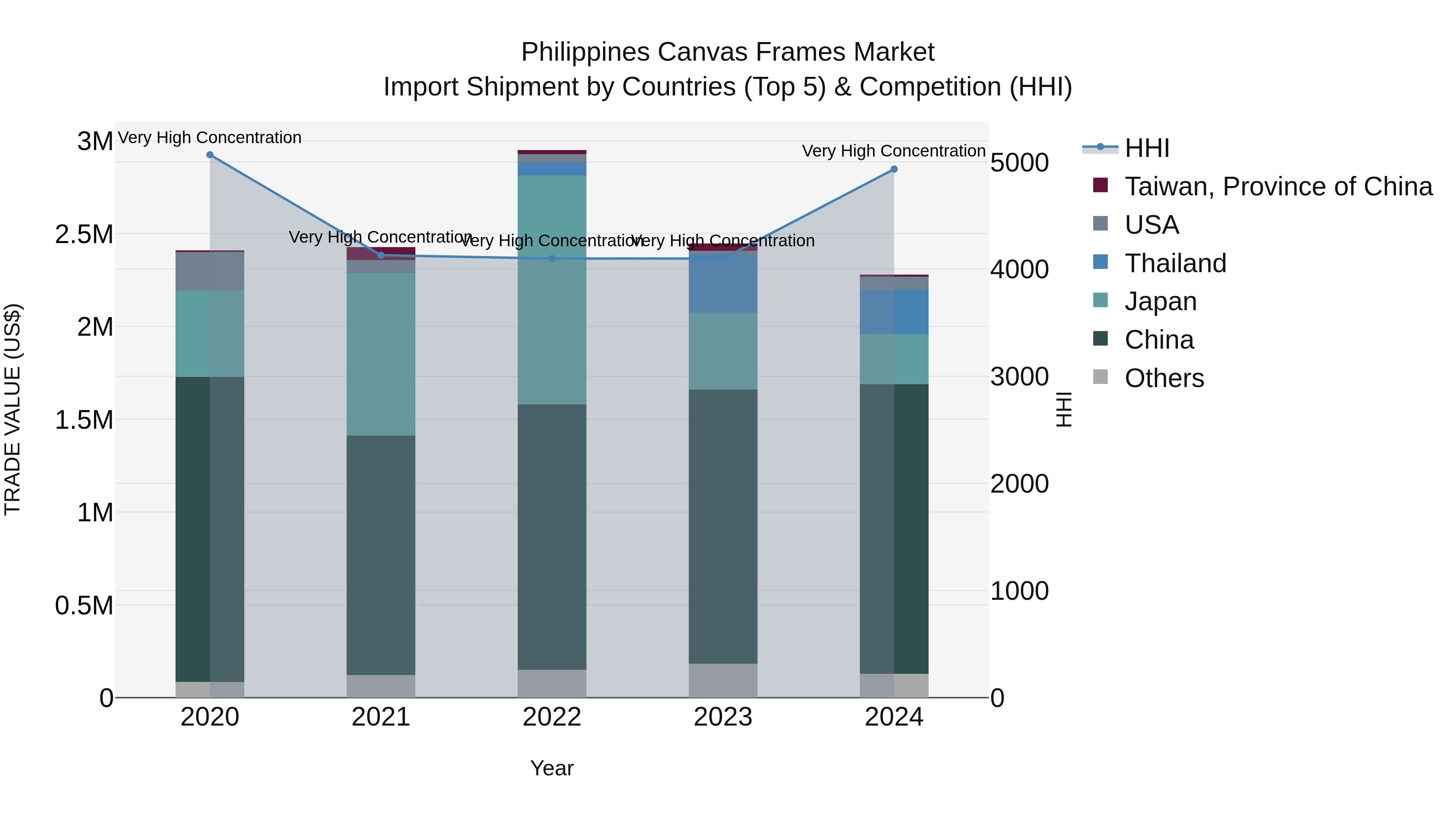
Task: Click the Thailand blue legend swatch
Action: (x=1100, y=262)
